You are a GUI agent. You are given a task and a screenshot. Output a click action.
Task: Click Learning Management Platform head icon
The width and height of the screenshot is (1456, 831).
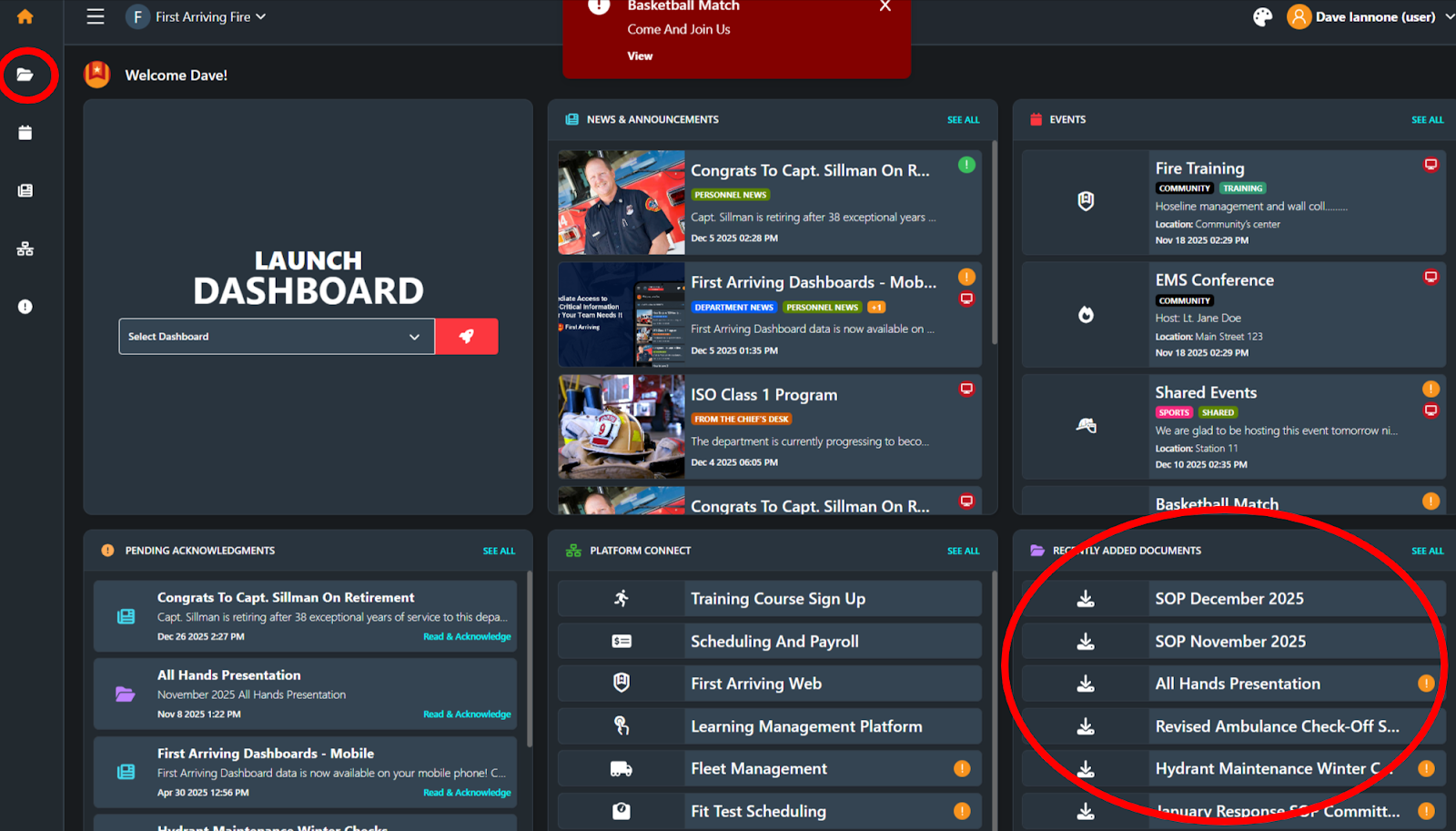click(622, 726)
